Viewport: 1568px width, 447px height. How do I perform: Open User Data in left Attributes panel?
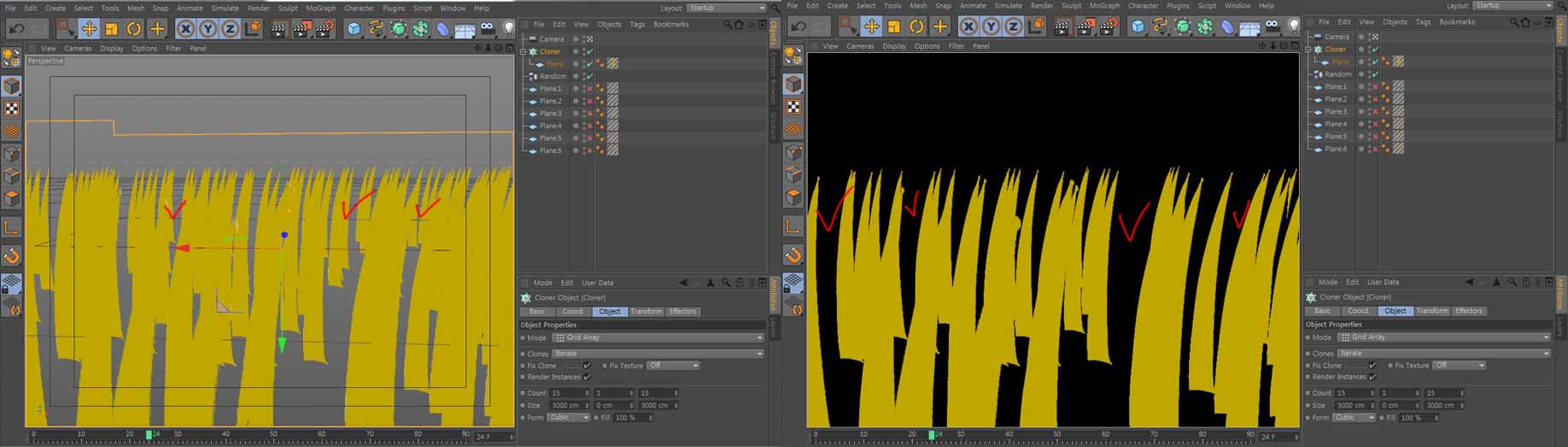(x=597, y=283)
